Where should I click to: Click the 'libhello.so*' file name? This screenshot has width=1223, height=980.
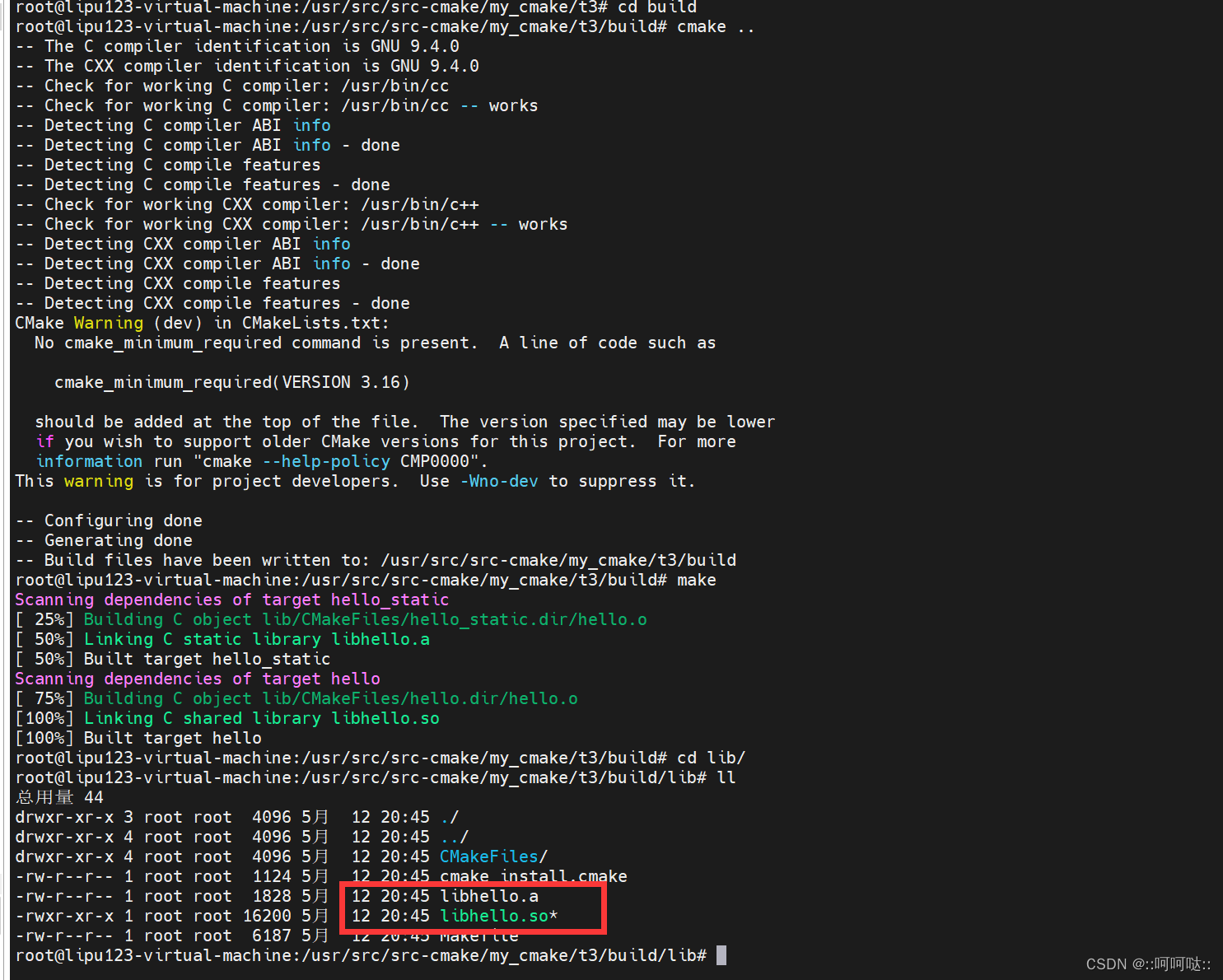pos(499,916)
